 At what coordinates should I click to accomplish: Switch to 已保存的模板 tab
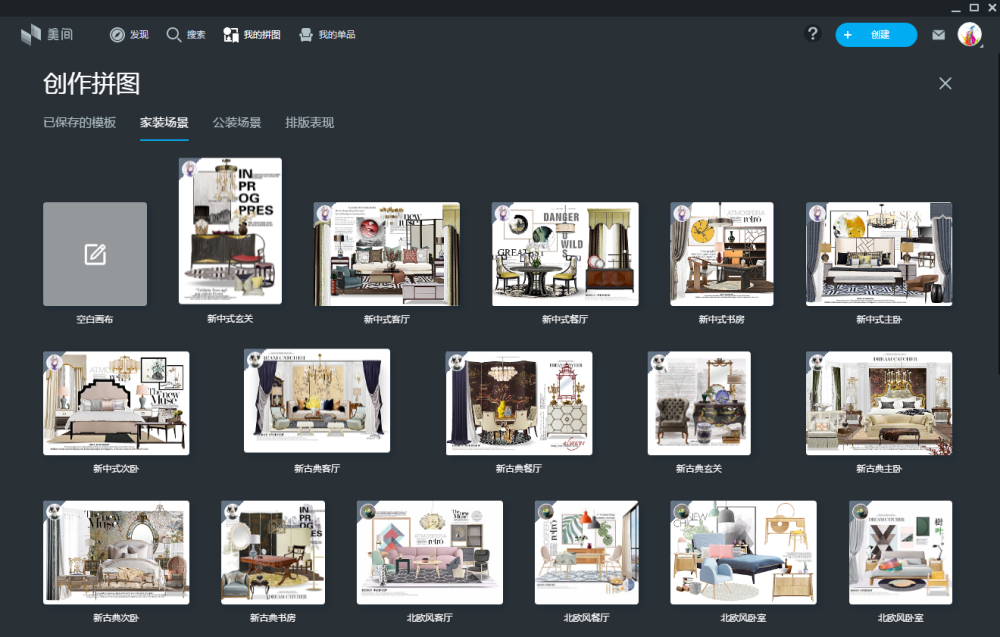click(x=79, y=123)
